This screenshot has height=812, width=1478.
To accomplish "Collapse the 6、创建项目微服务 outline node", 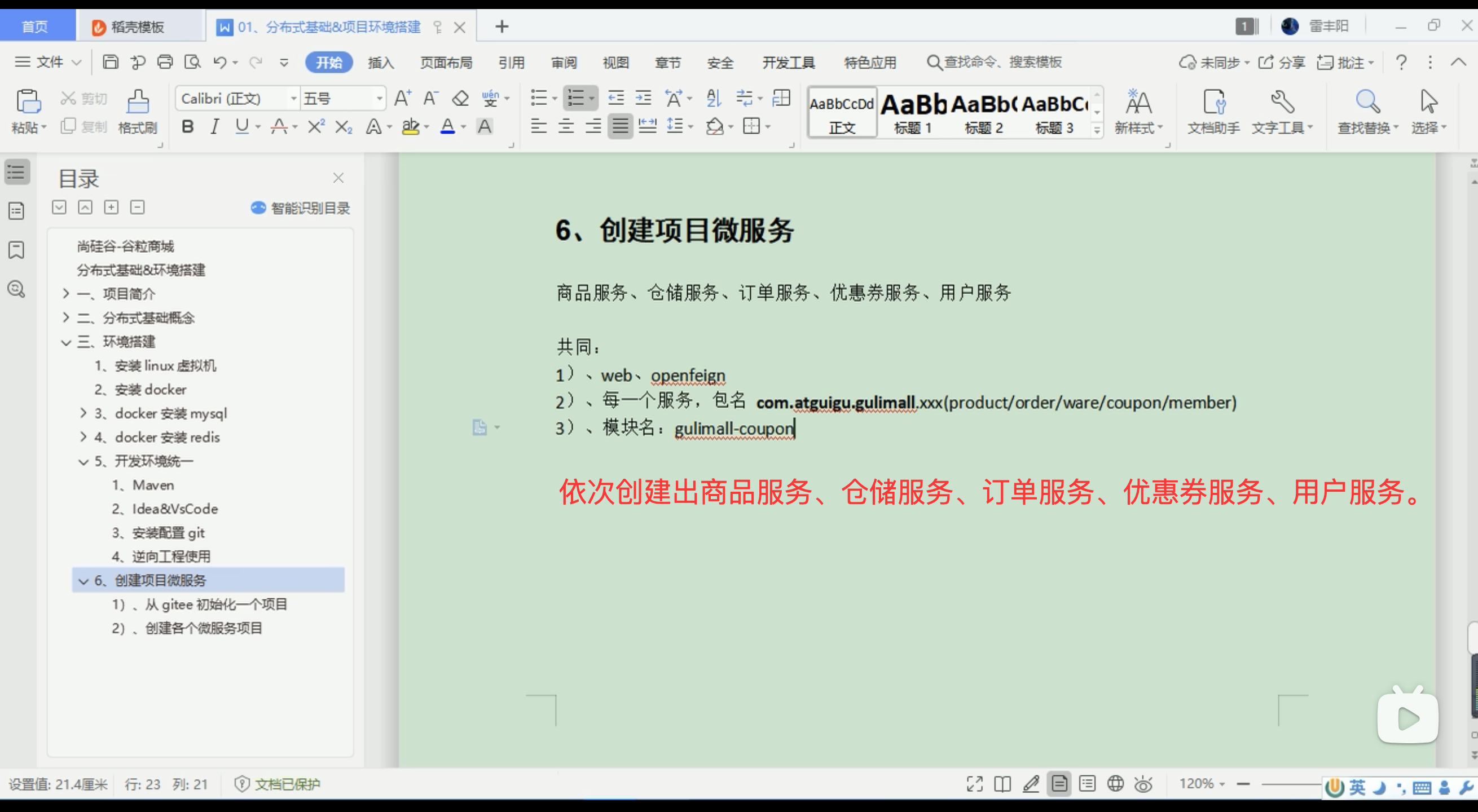I will tap(83, 581).
